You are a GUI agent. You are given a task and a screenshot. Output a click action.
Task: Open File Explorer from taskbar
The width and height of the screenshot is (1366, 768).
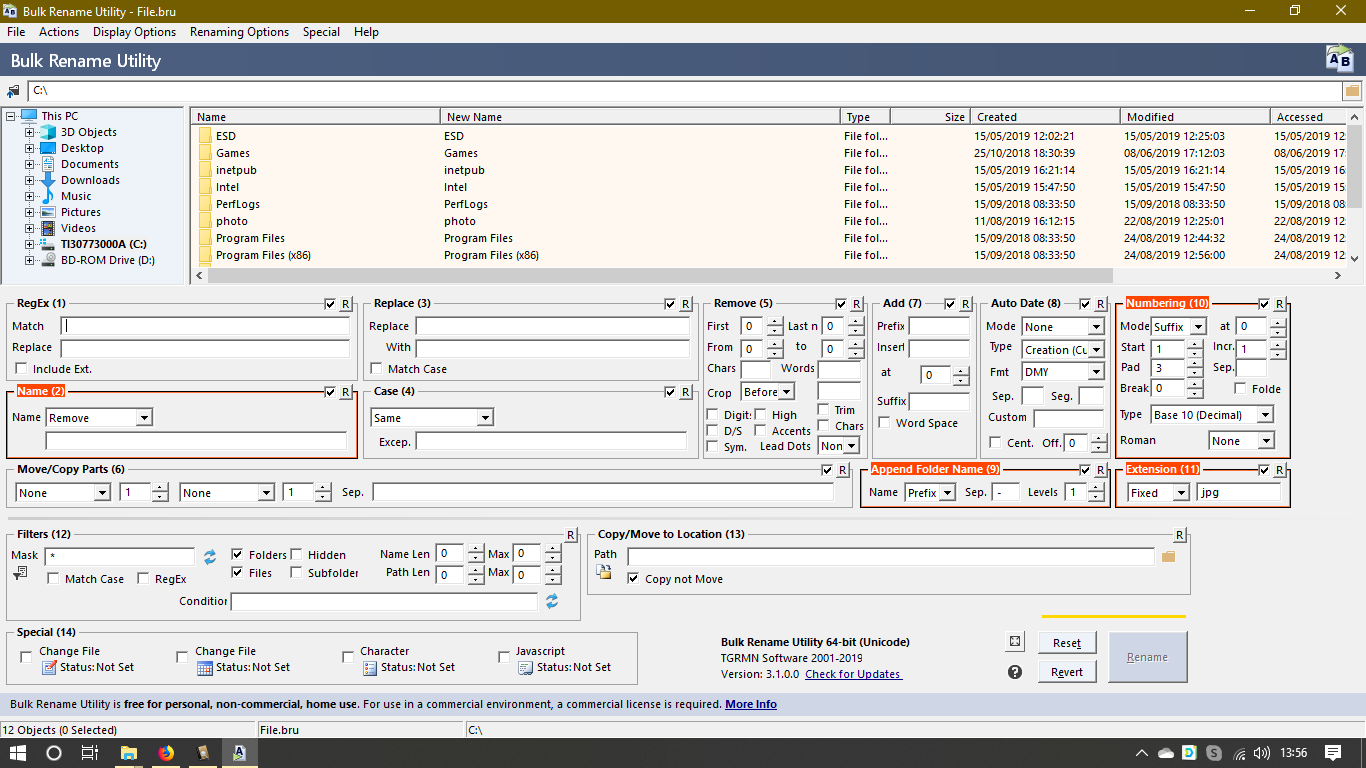128,753
